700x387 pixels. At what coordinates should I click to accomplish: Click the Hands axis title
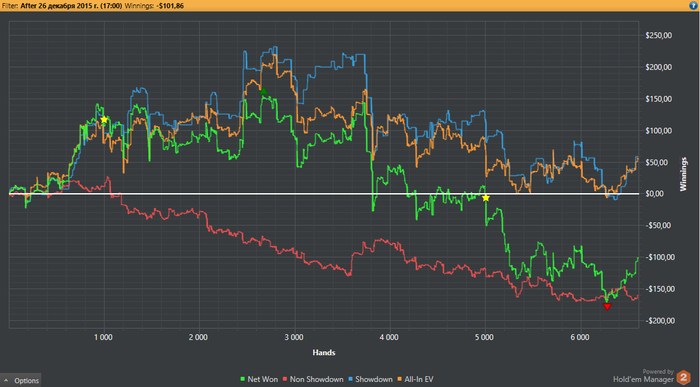point(324,353)
